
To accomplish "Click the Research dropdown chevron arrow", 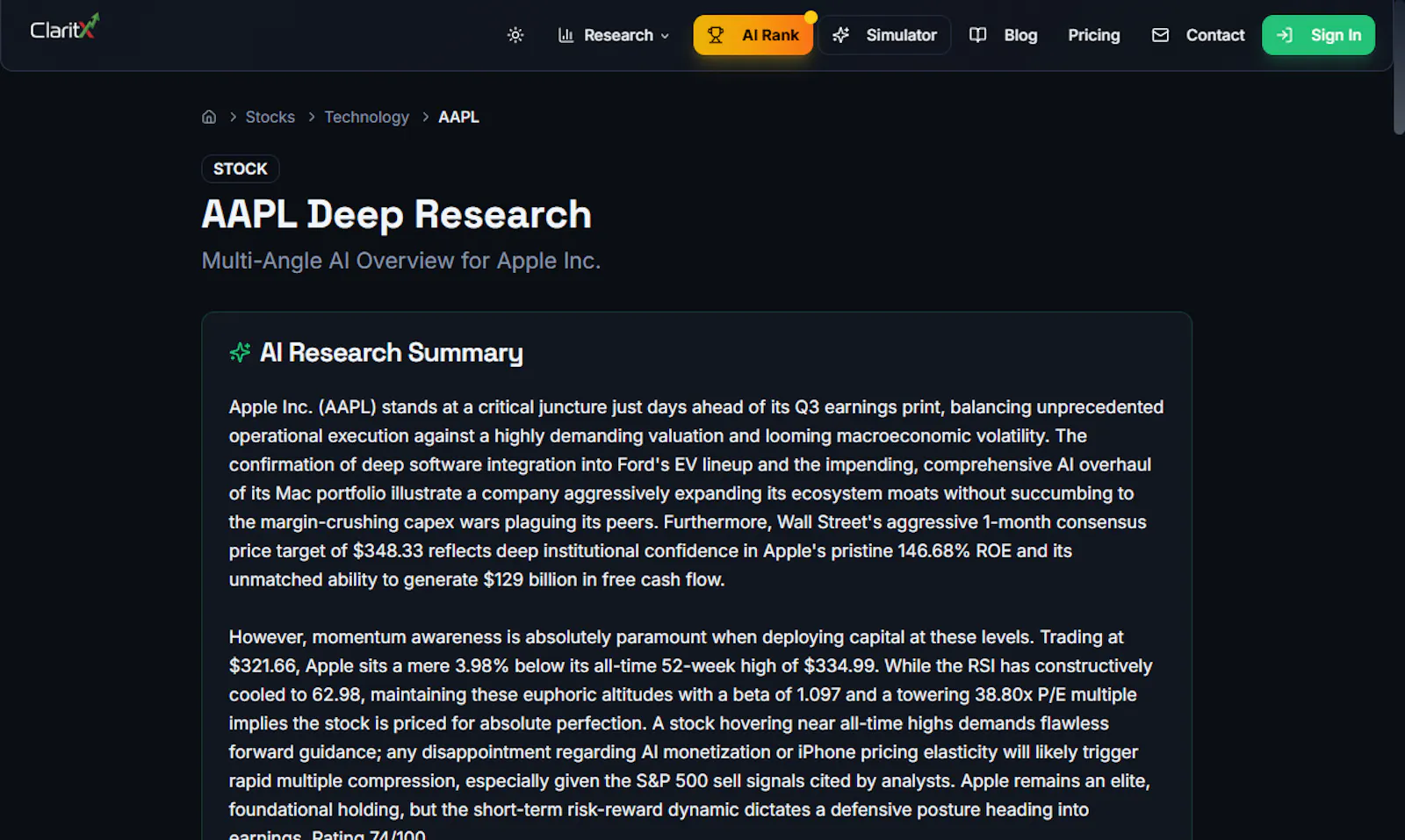I will [665, 36].
